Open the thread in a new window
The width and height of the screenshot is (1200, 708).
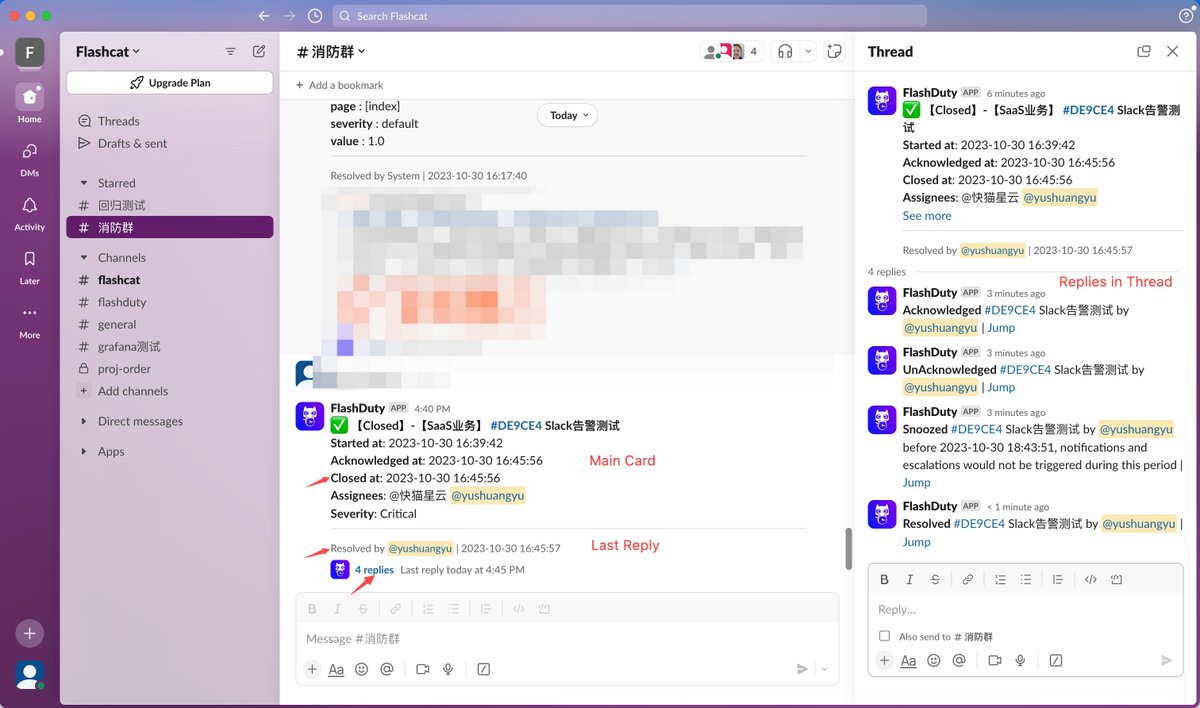(x=1144, y=51)
